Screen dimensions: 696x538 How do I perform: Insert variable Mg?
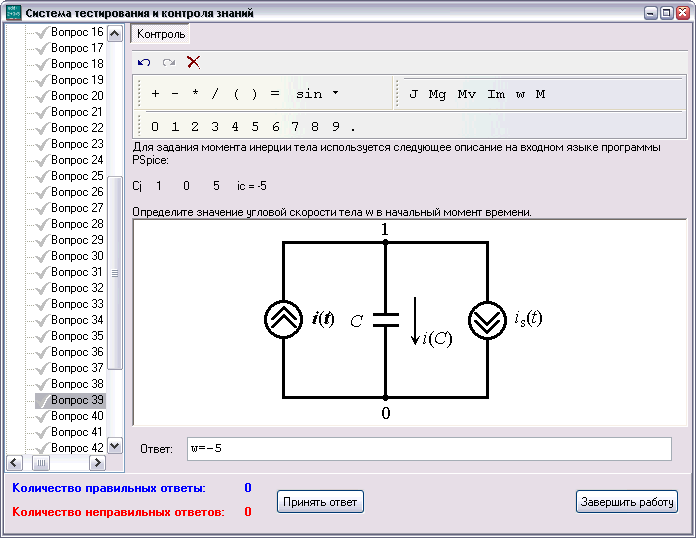tap(437, 94)
